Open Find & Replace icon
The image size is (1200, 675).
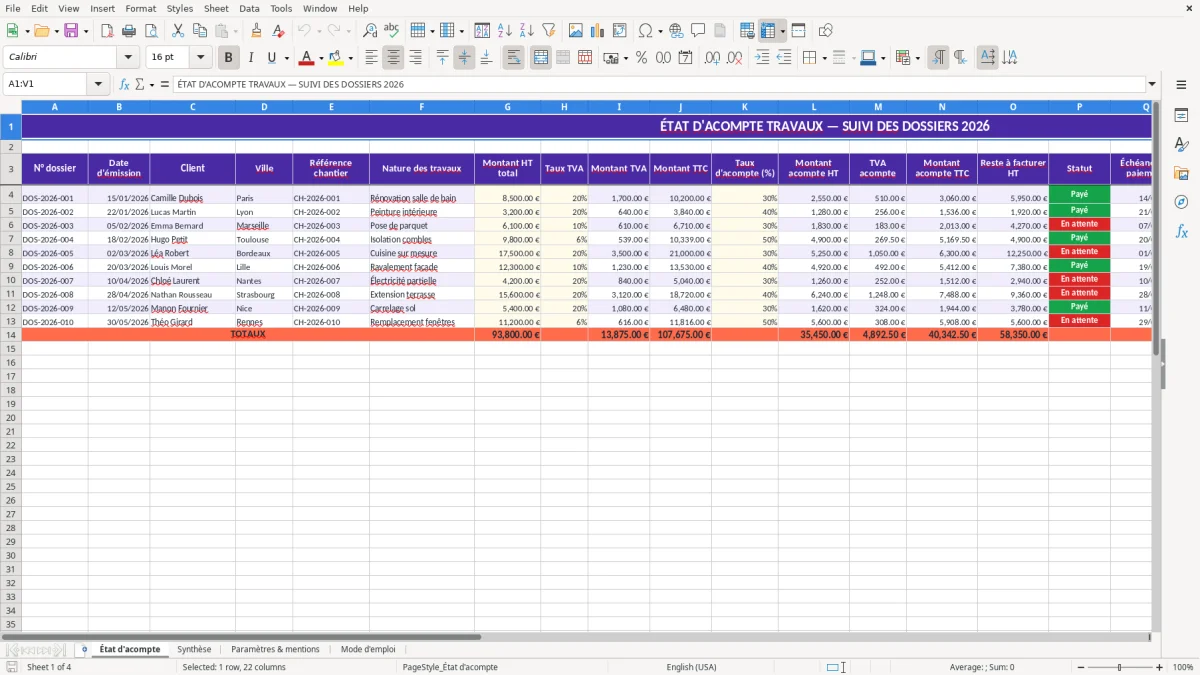370,31
